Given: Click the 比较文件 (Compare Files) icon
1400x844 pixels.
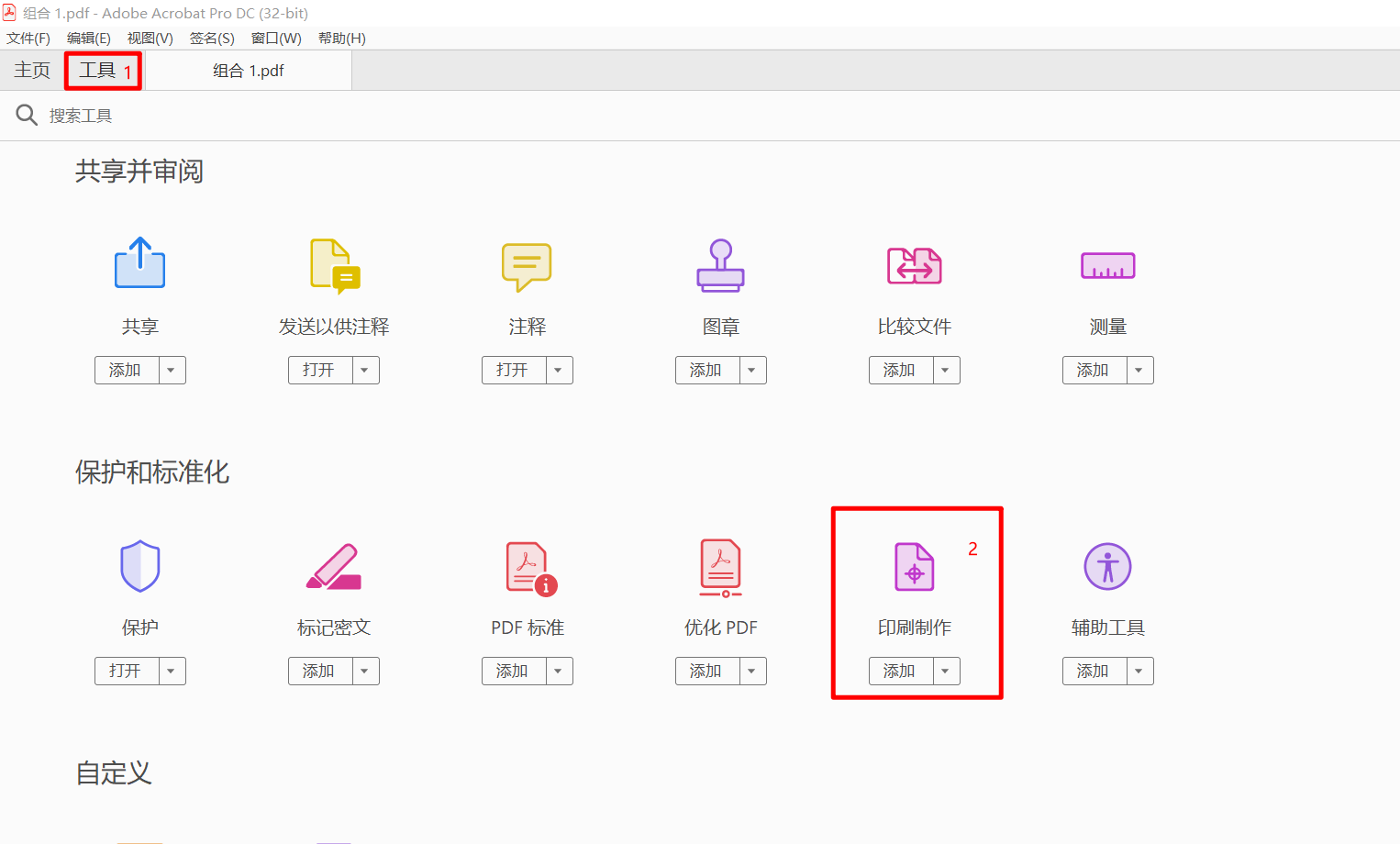Looking at the screenshot, I should (914, 266).
